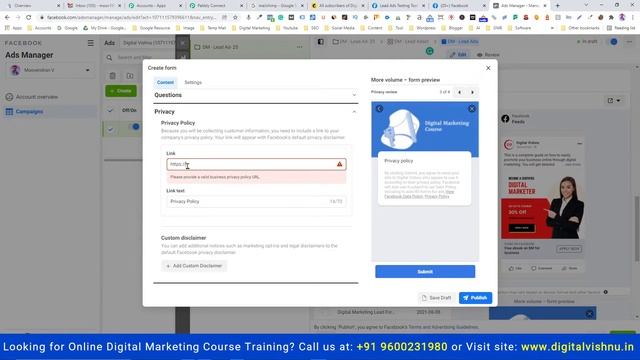Open tab search chevron in title bar
640x360 pixels.
click(x=586, y=5)
